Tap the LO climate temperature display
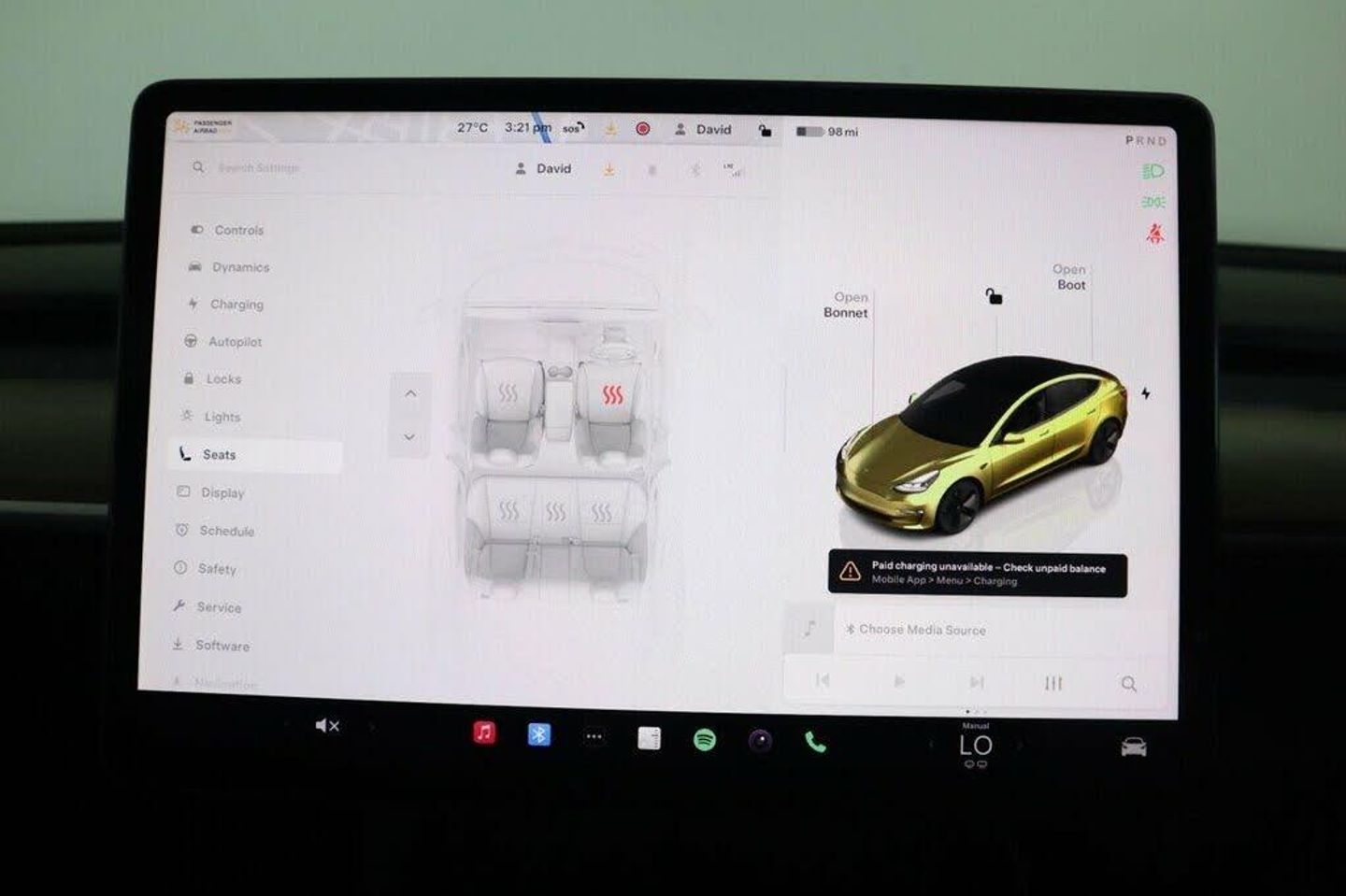The height and width of the screenshot is (896, 1346). (x=976, y=746)
